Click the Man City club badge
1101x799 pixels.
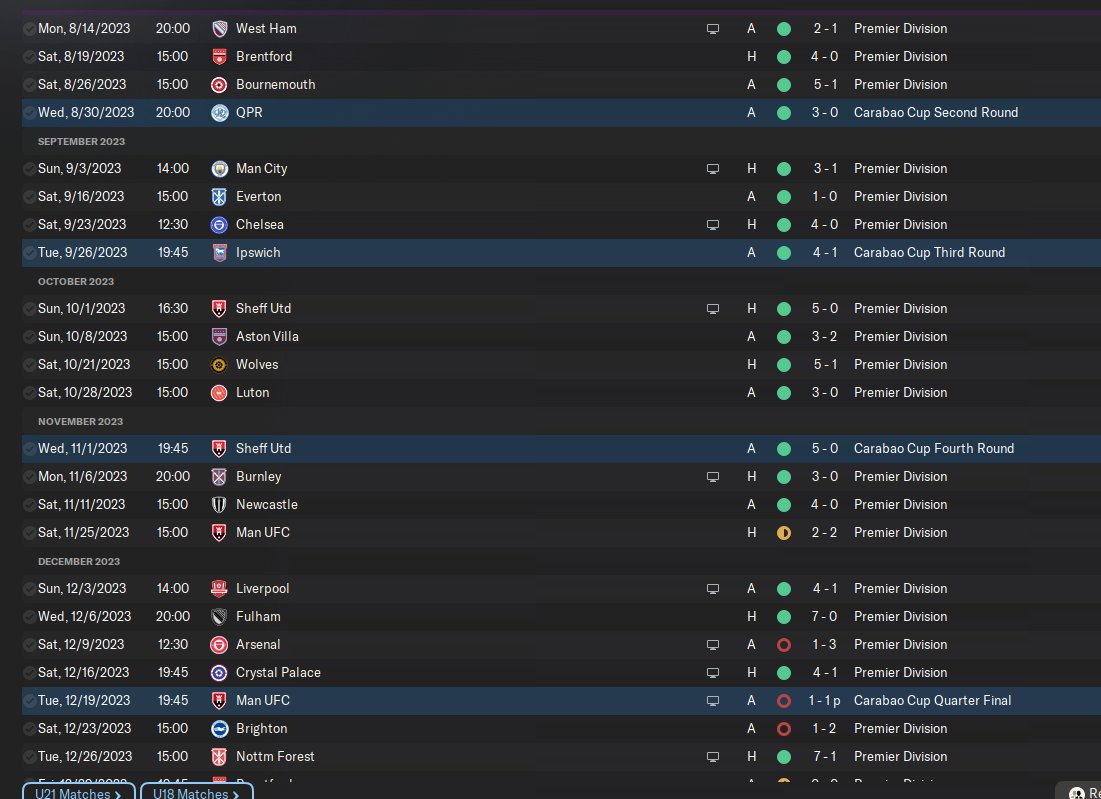[x=219, y=169]
